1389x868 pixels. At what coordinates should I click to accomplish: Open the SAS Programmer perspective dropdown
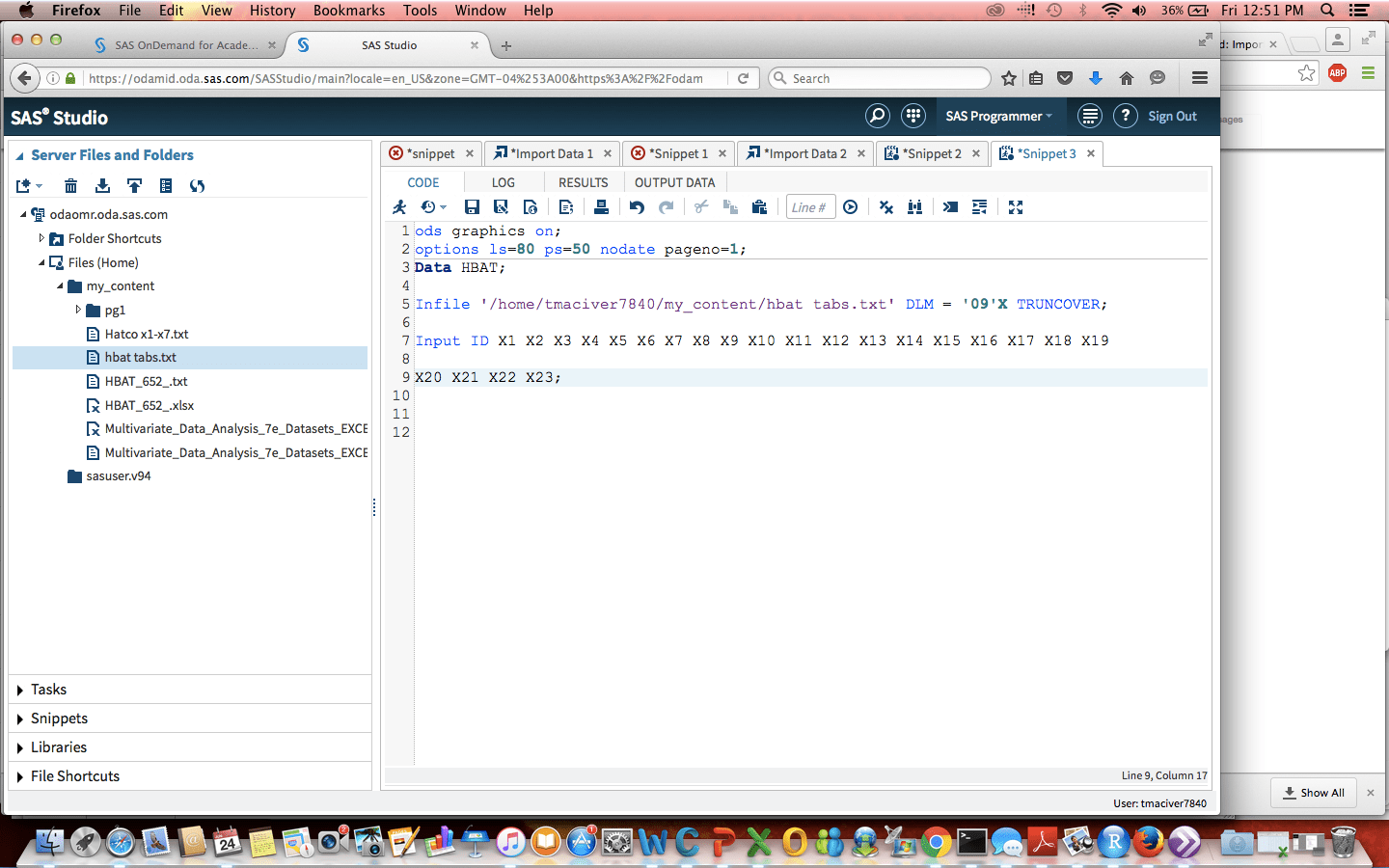(998, 116)
